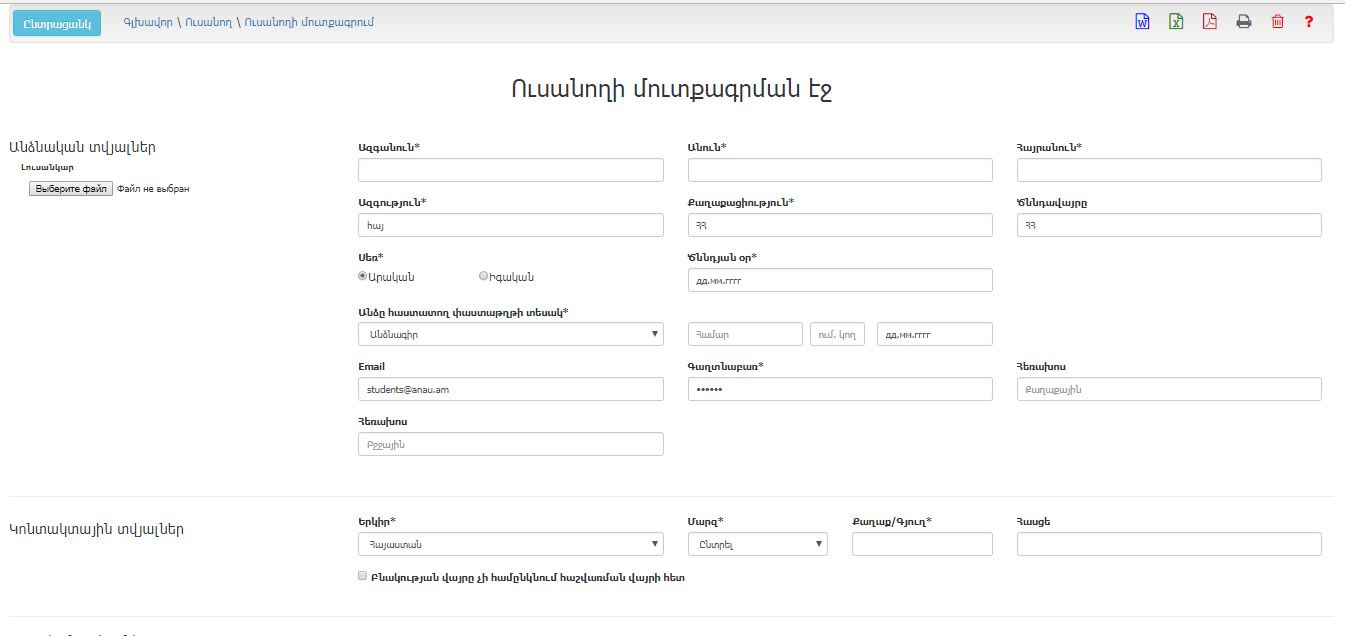Export the page to Word document
This screenshot has width=1345, height=636.
coord(1142,22)
